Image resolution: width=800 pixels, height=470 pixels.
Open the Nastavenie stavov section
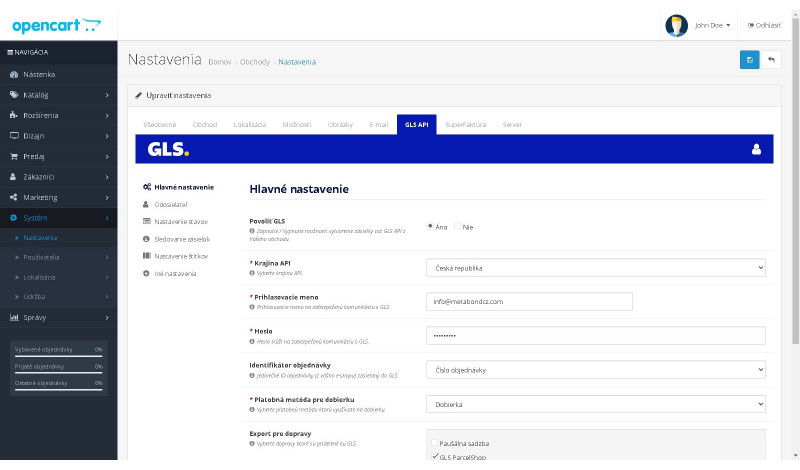pyautogui.click(x=176, y=221)
